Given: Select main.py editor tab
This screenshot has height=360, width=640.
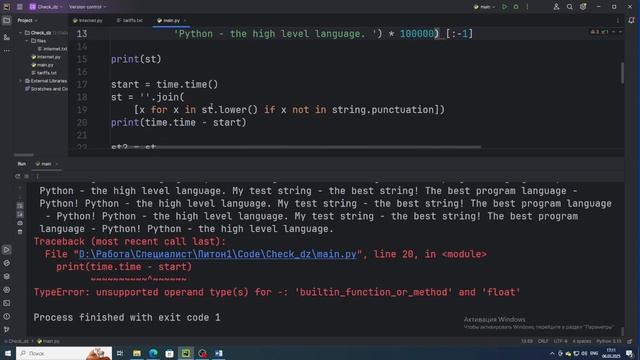Looking at the screenshot, I should pos(169,20).
